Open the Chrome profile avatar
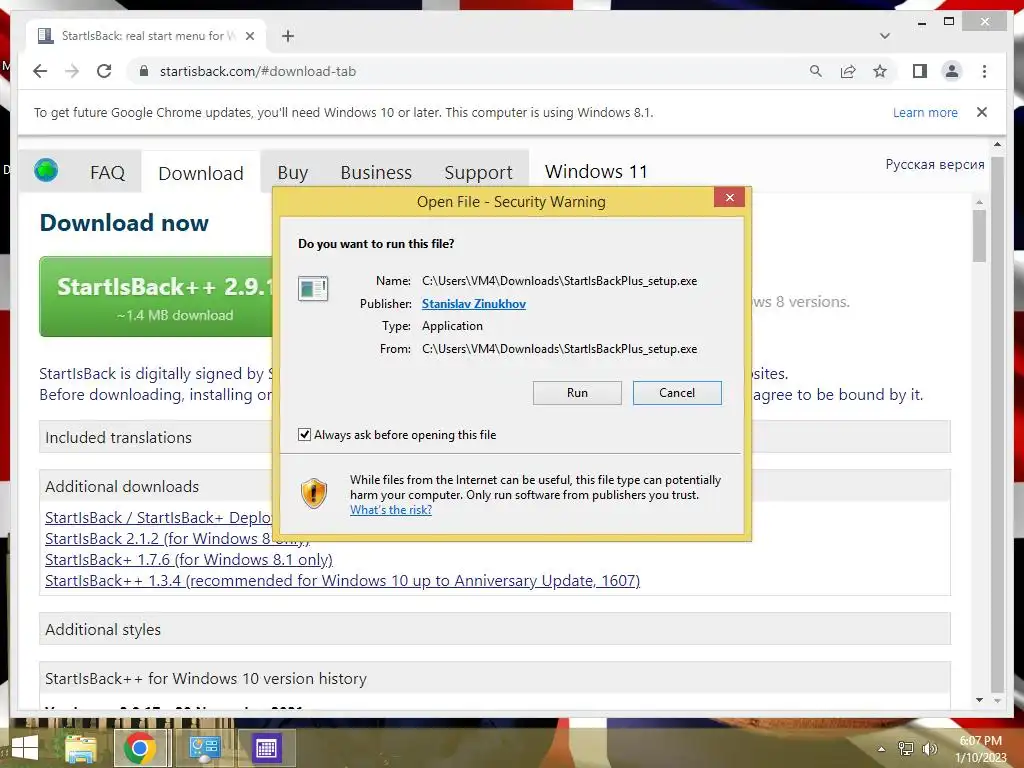 coord(952,71)
